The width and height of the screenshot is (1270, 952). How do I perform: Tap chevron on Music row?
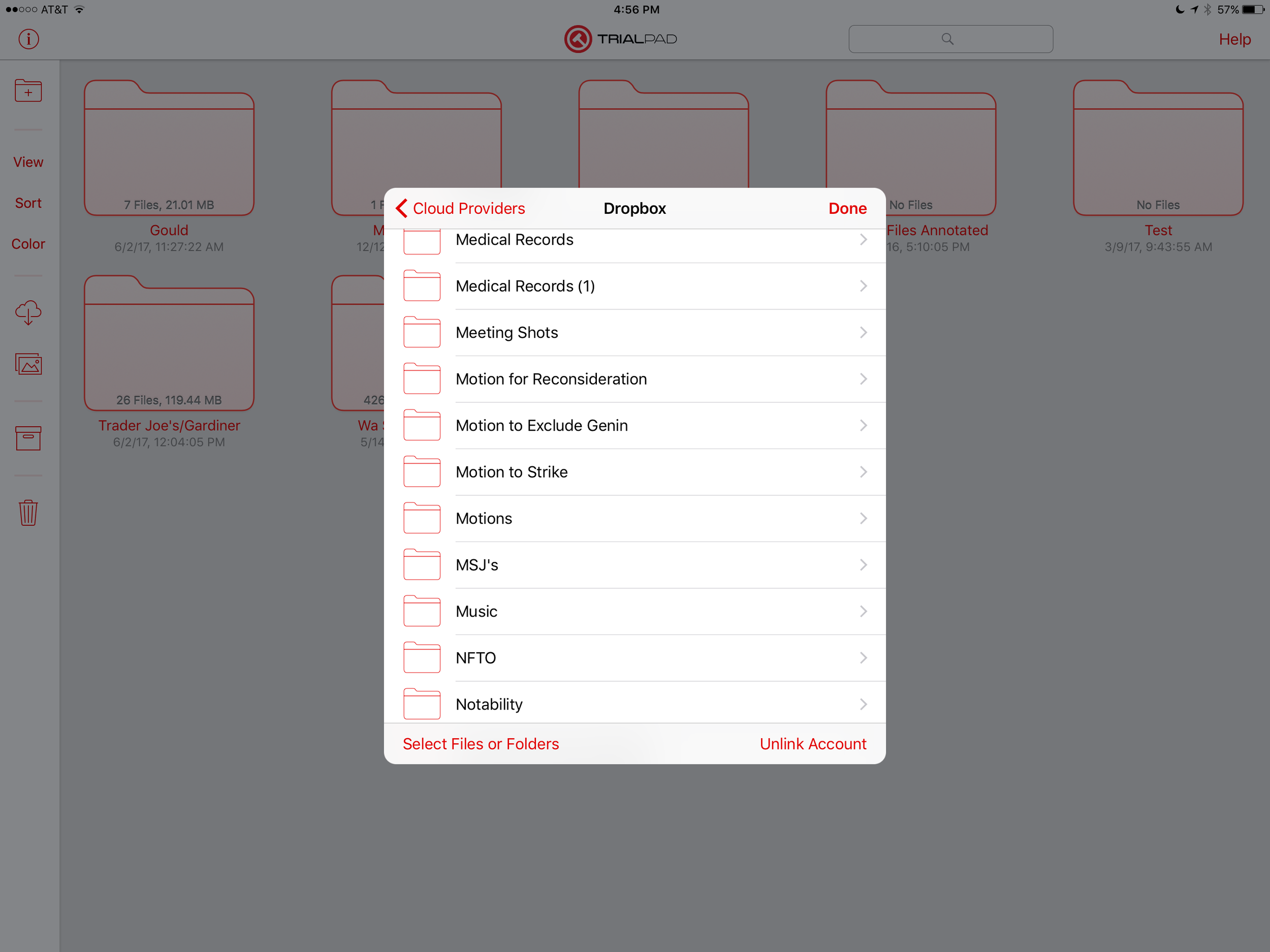[x=863, y=612]
